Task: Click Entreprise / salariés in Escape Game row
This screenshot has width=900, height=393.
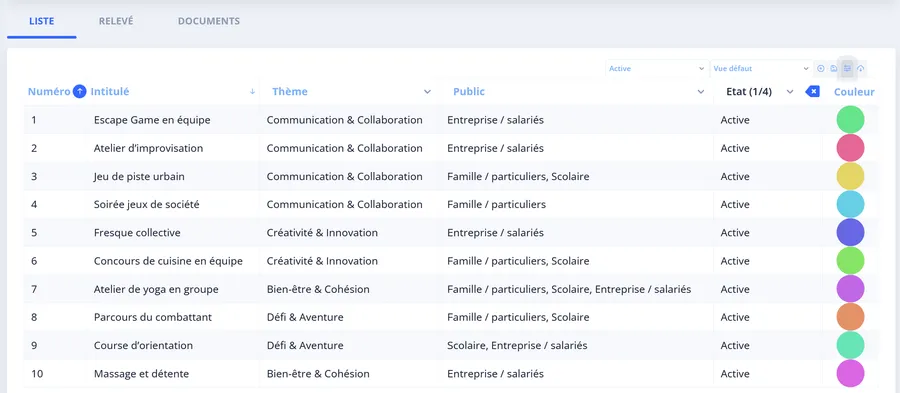Action: [x=495, y=120]
